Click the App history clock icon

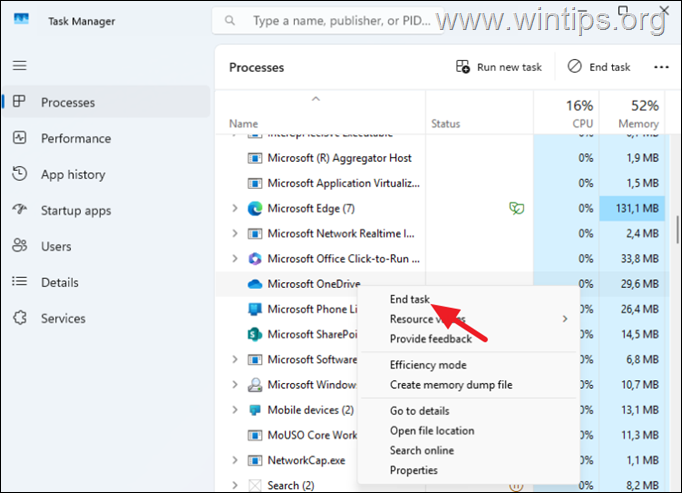click(20, 174)
